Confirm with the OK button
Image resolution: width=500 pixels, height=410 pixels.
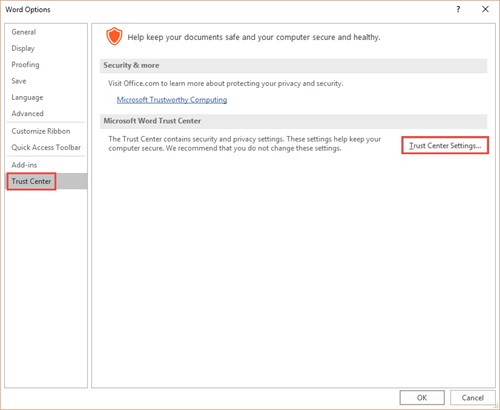(422, 397)
